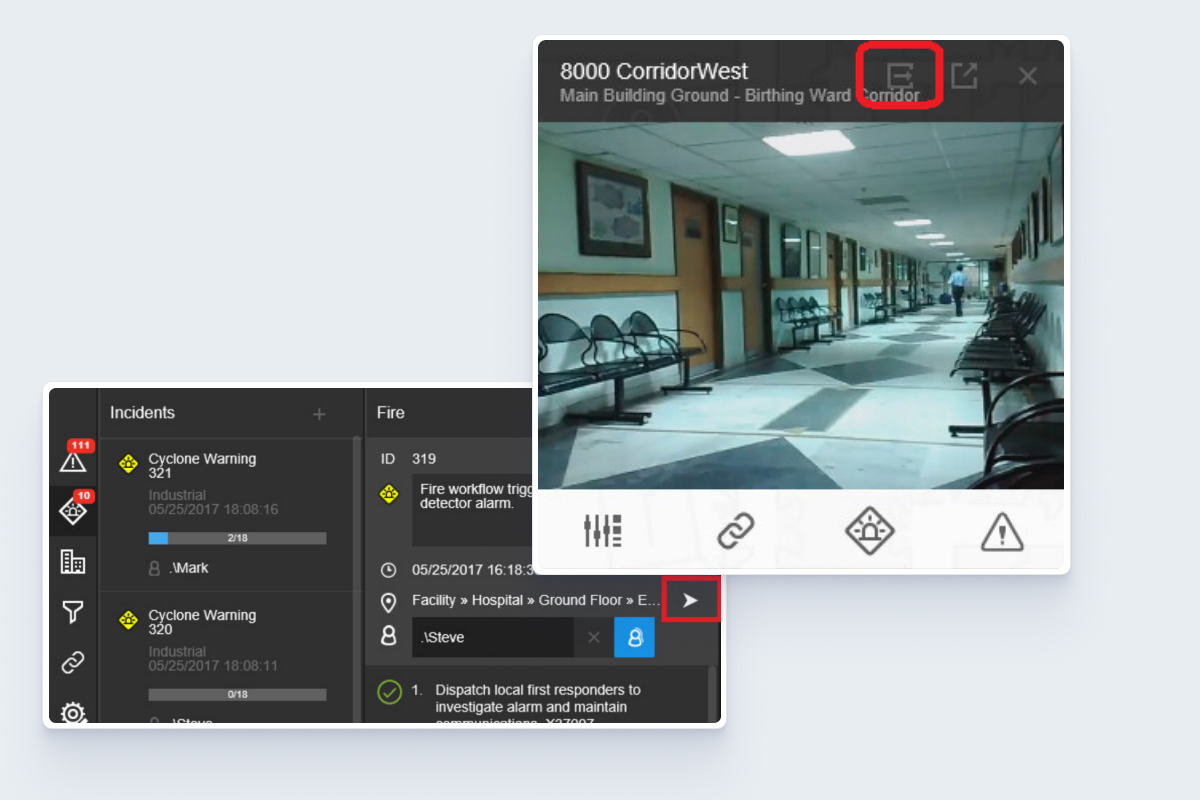Click the Facility » Hospital » Ground Floor location

coord(536,601)
